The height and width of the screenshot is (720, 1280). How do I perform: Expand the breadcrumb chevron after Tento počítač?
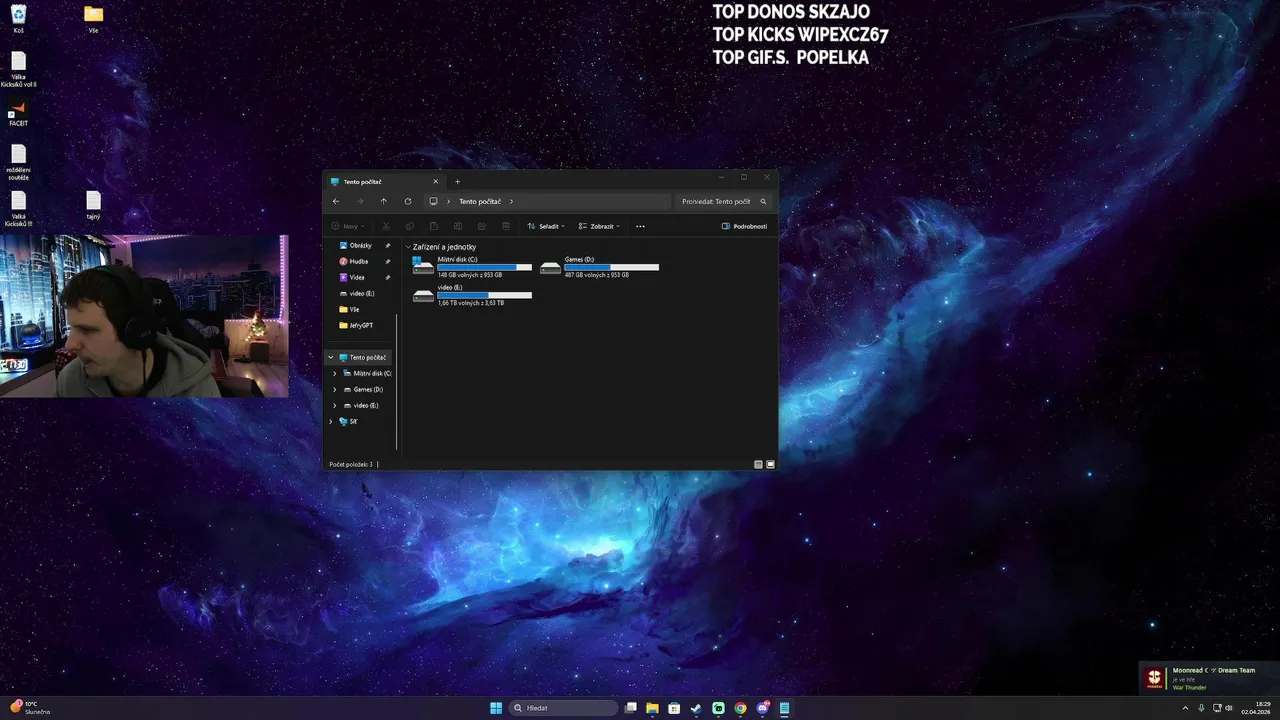[511, 201]
